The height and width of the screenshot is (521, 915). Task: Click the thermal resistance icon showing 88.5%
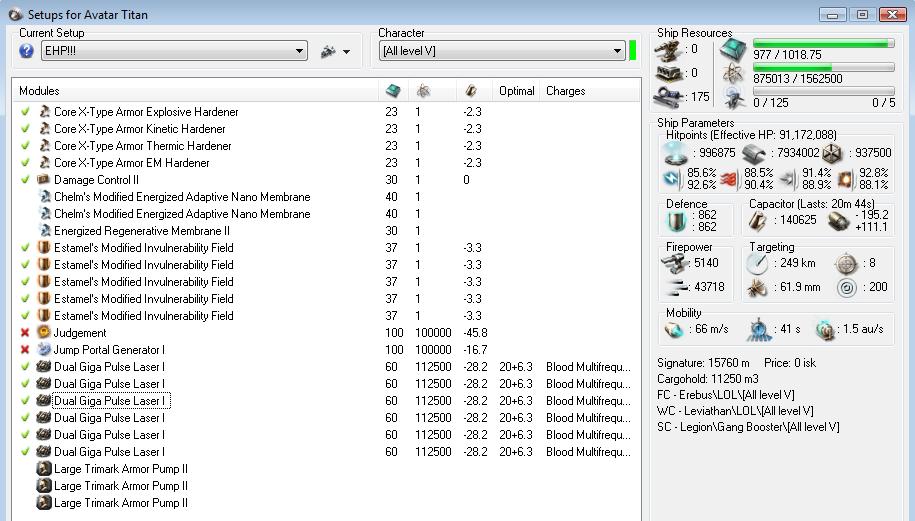pyautogui.click(x=728, y=179)
